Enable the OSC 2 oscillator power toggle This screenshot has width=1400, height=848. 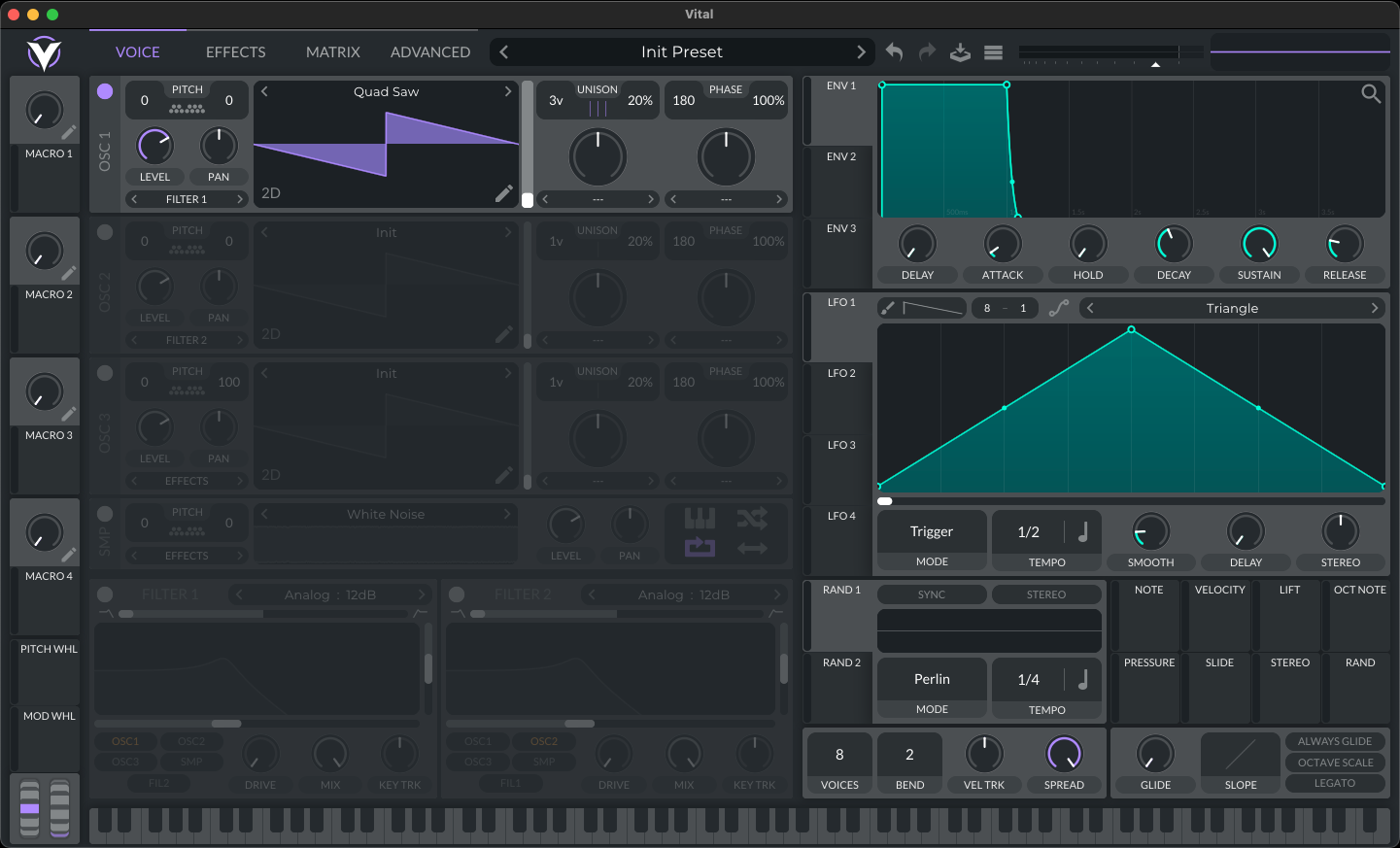(105, 232)
